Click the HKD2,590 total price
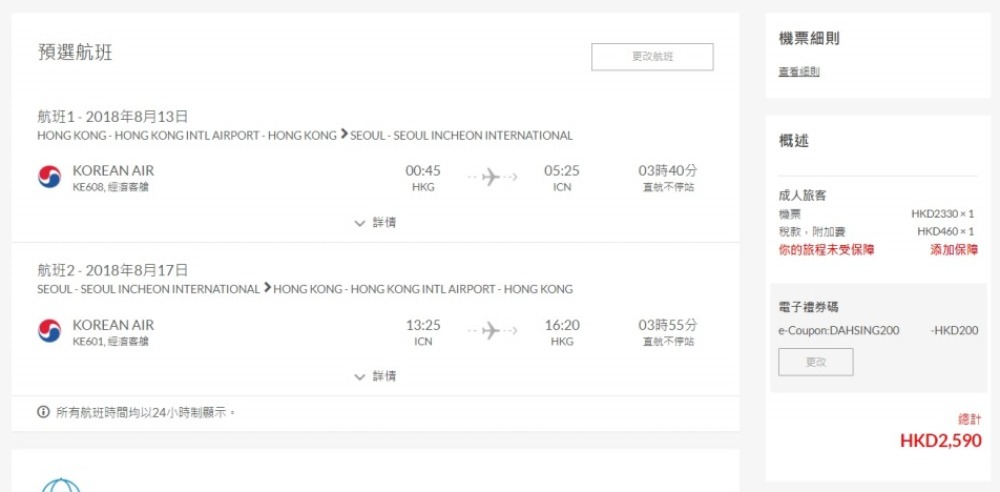1000x492 pixels. 941,440
